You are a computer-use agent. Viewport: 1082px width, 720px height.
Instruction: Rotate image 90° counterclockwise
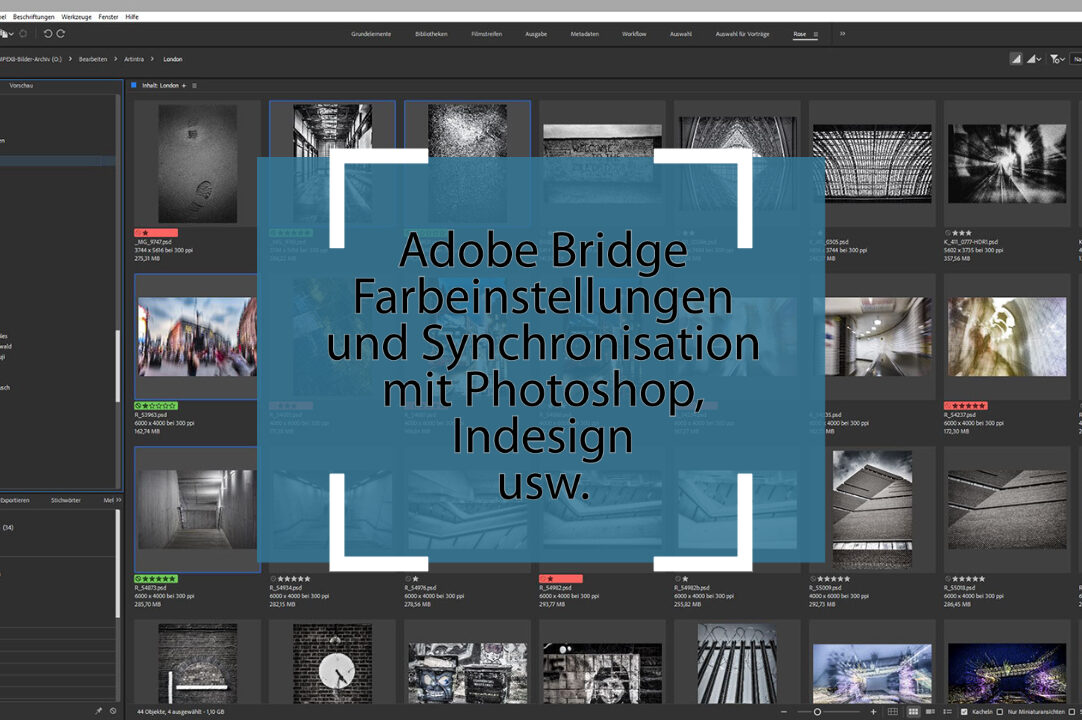click(x=48, y=34)
